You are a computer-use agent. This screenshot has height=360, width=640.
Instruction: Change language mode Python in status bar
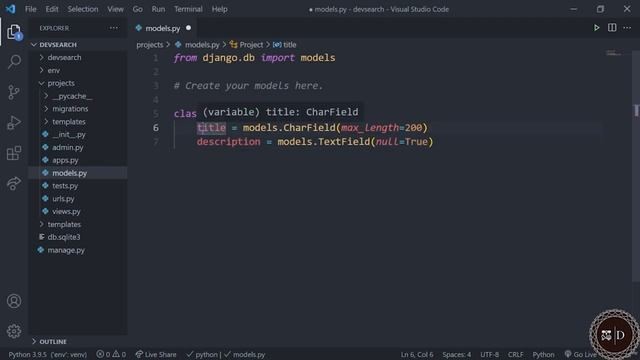(x=543, y=354)
